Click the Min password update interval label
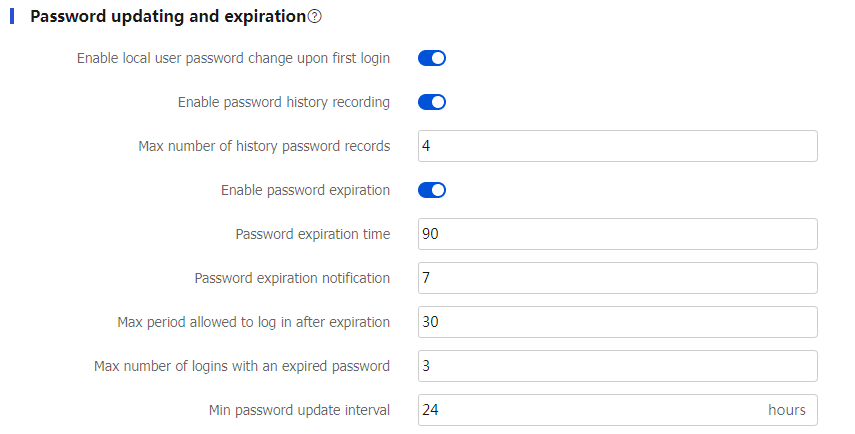Viewport: 855px width, 434px height. click(x=299, y=410)
